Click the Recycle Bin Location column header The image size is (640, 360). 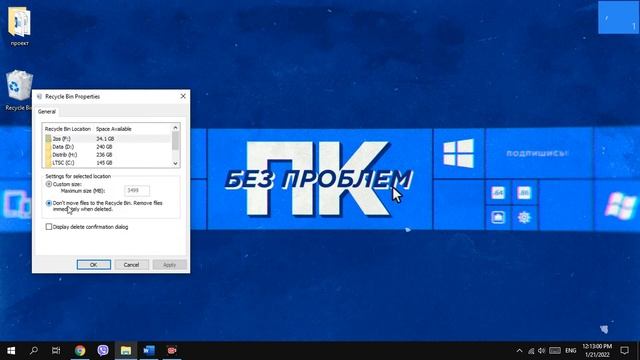click(x=68, y=129)
